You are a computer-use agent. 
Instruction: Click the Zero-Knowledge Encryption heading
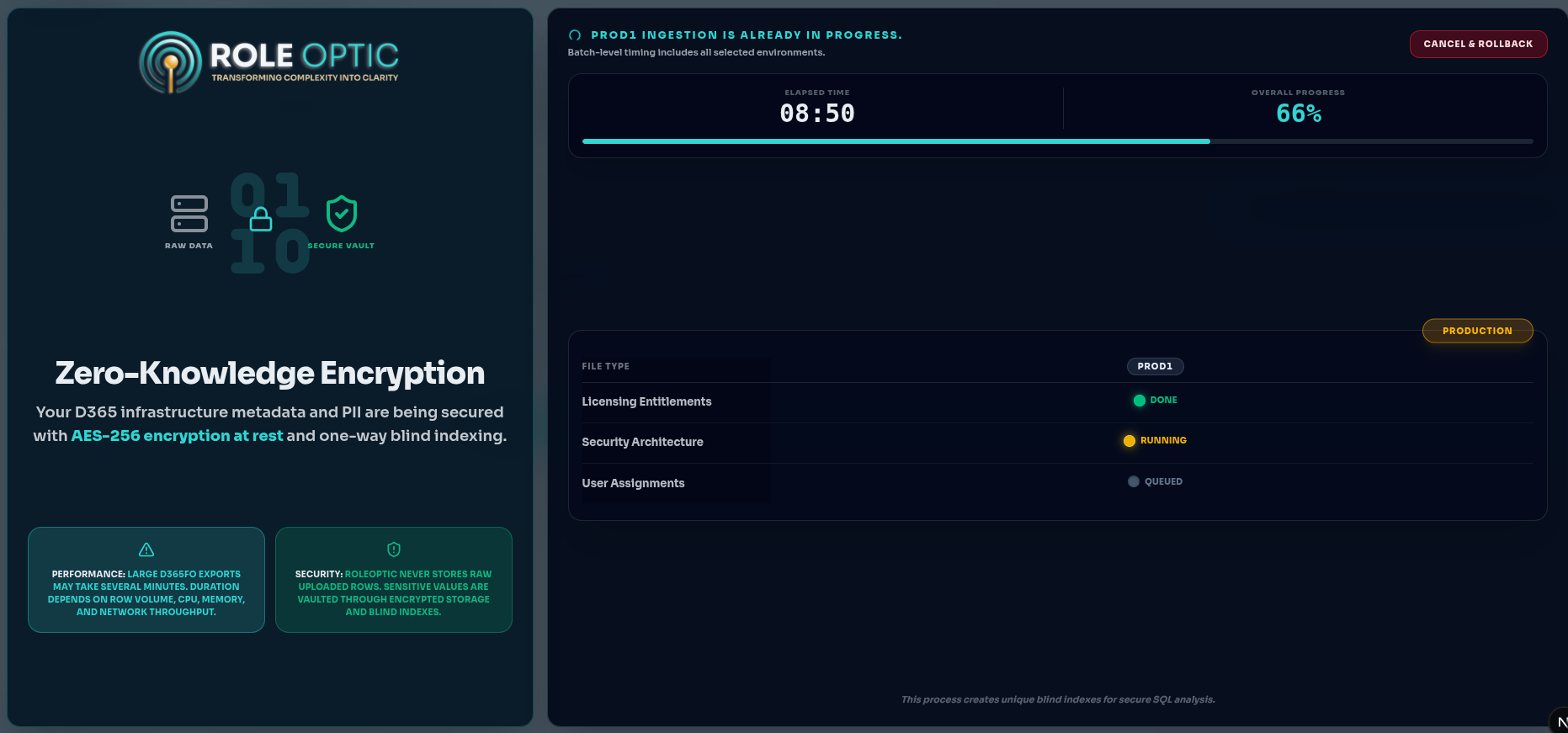pyautogui.click(x=270, y=373)
